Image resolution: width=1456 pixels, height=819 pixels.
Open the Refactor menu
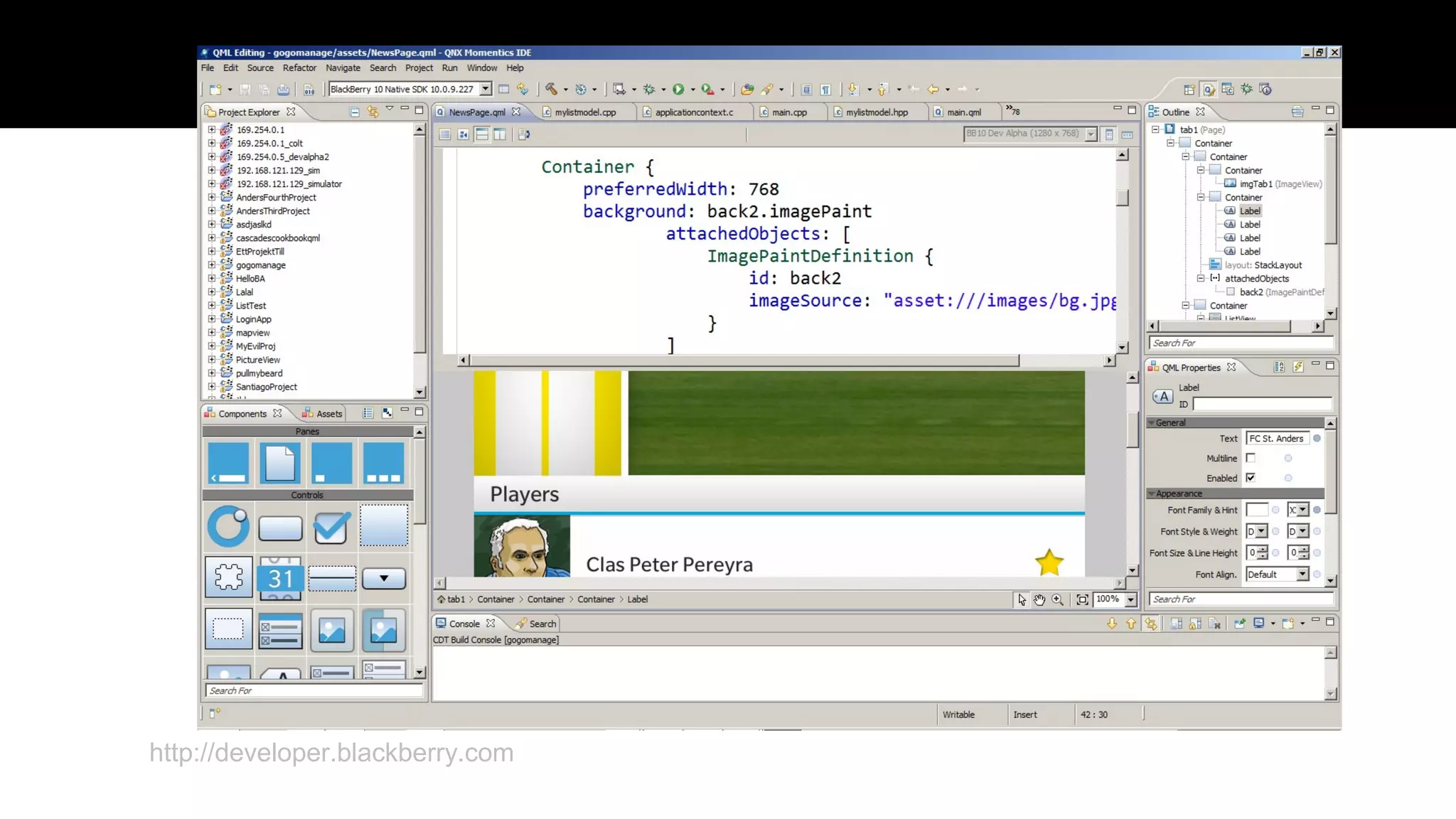click(299, 68)
